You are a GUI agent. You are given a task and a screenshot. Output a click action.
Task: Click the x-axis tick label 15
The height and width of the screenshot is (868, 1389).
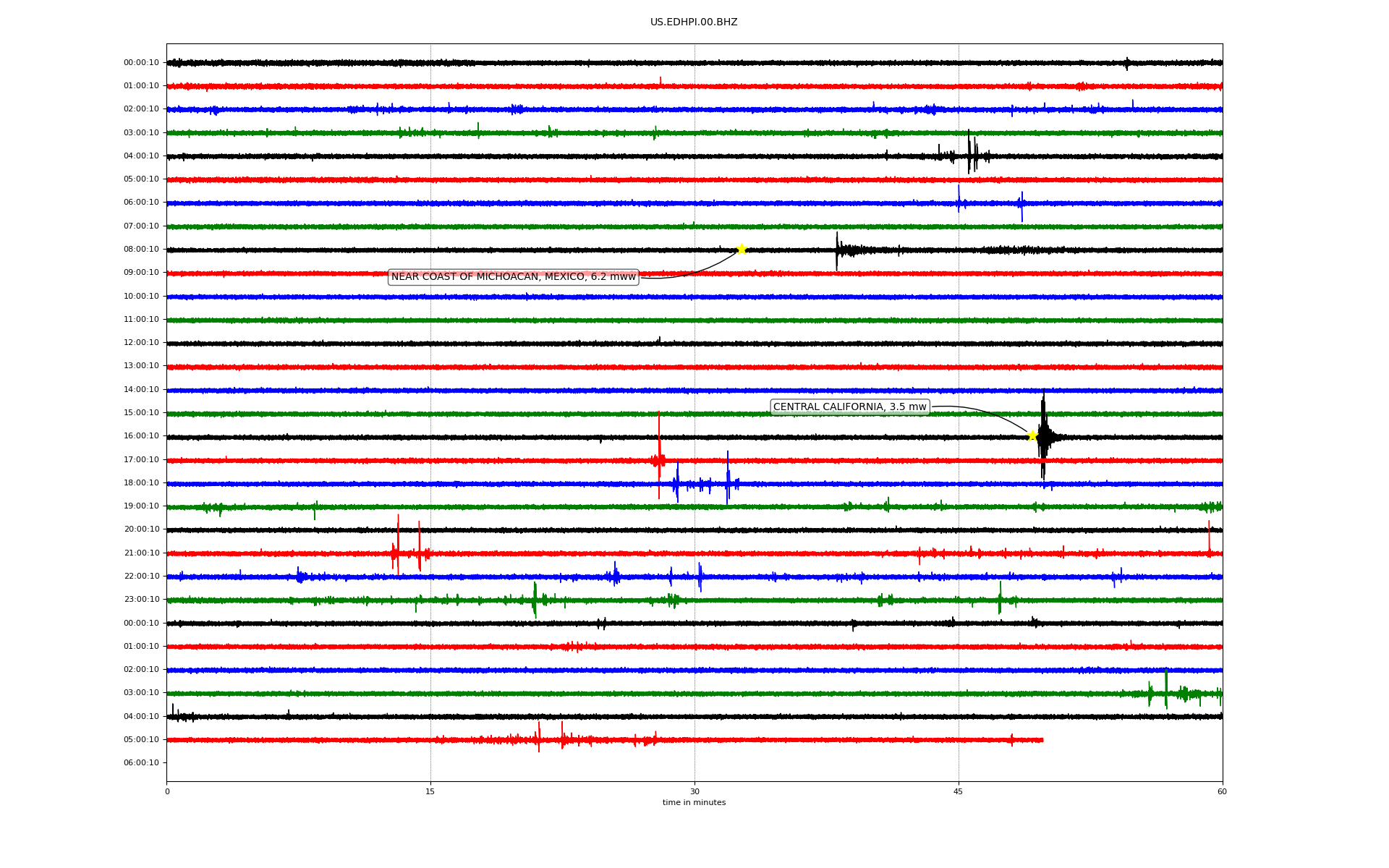click(x=430, y=791)
